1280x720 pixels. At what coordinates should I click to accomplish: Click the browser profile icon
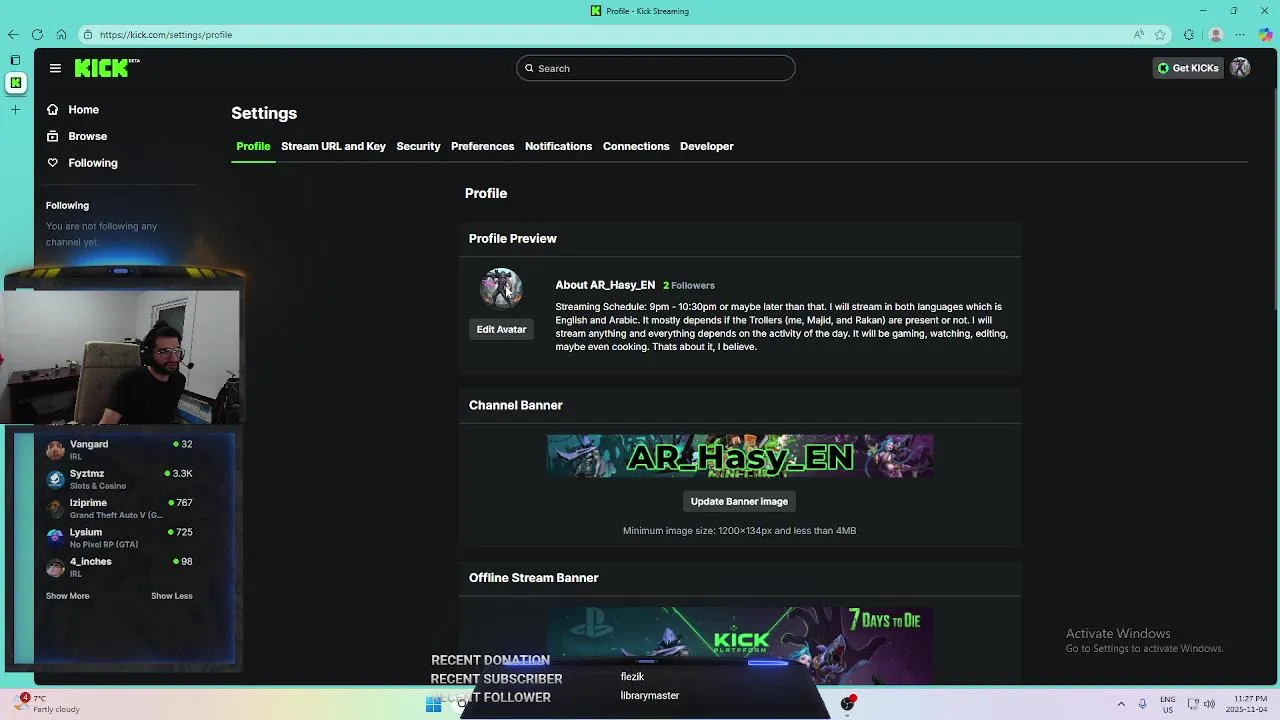(1216, 34)
